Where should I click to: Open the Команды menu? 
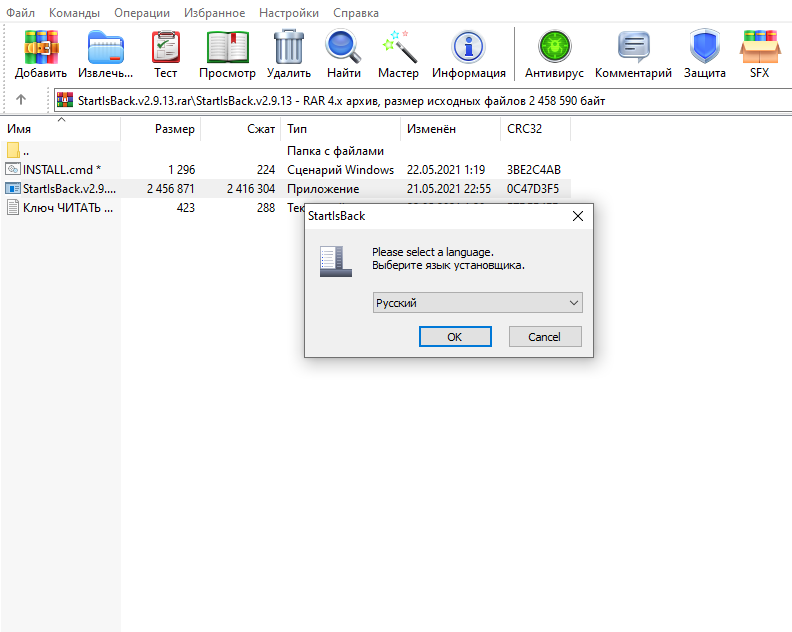[x=74, y=13]
